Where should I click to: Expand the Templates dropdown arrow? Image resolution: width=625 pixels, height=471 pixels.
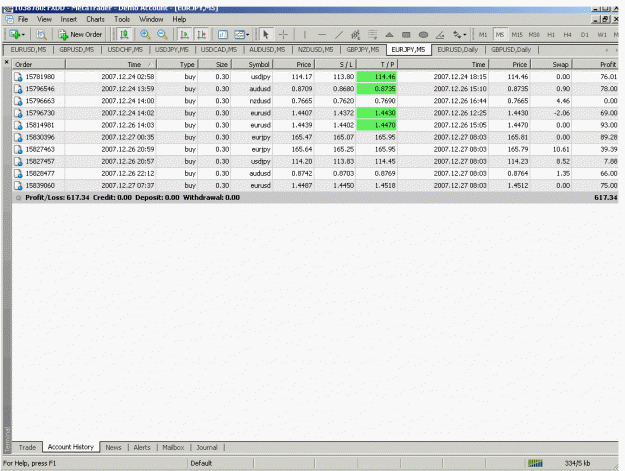(248, 35)
